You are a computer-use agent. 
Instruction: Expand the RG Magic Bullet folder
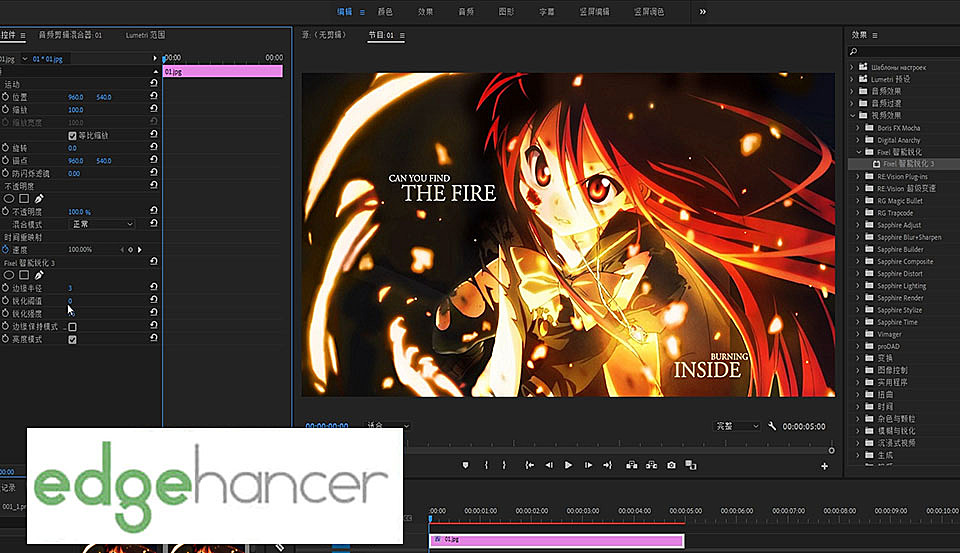click(858, 200)
